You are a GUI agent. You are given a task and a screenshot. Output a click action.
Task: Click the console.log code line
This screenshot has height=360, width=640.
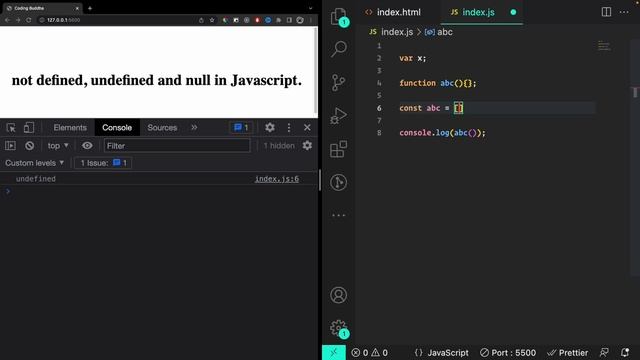[442, 133]
